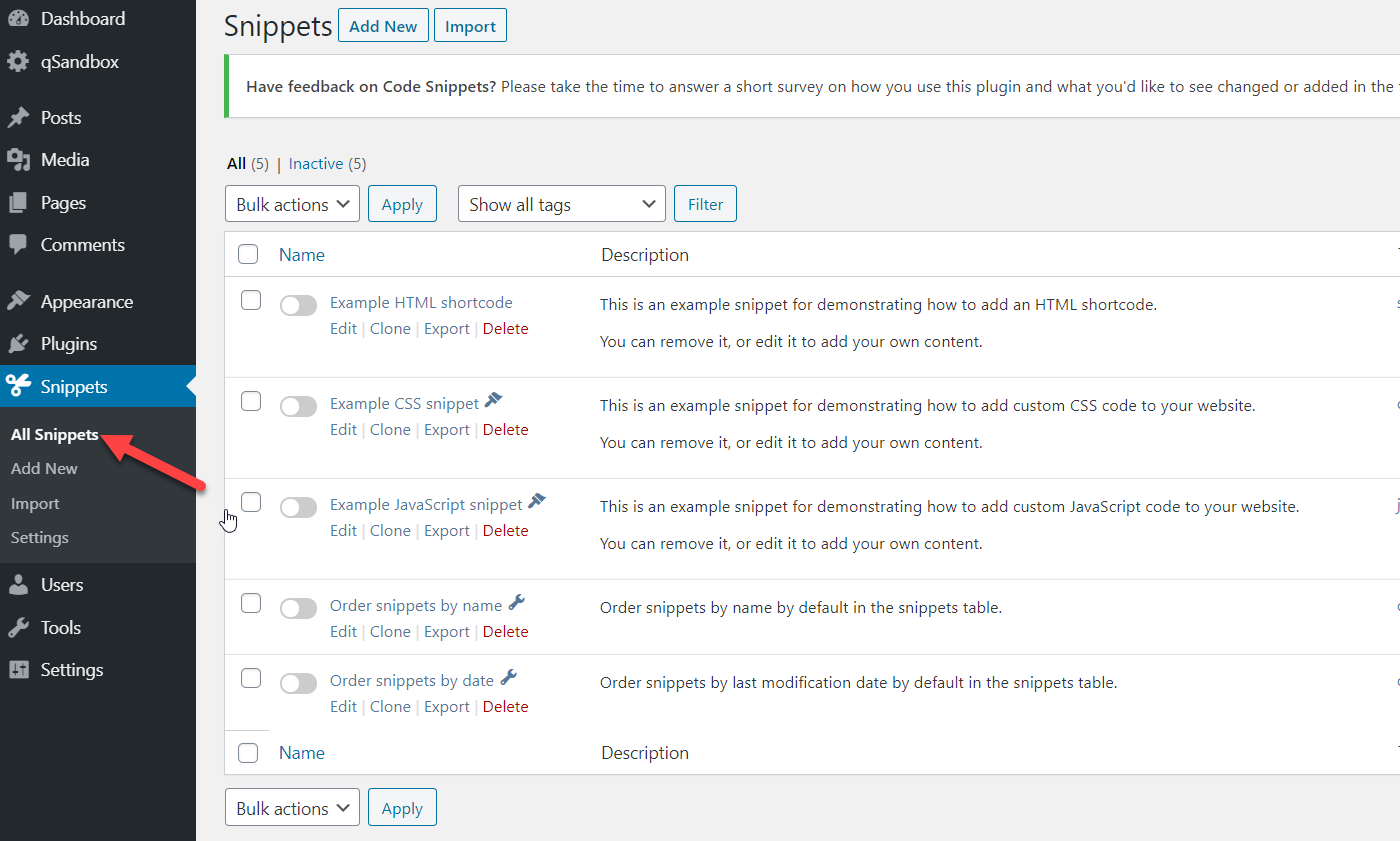Click the qSandbox gear icon
The width and height of the screenshot is (1400, 841).
tap(18, 62)
